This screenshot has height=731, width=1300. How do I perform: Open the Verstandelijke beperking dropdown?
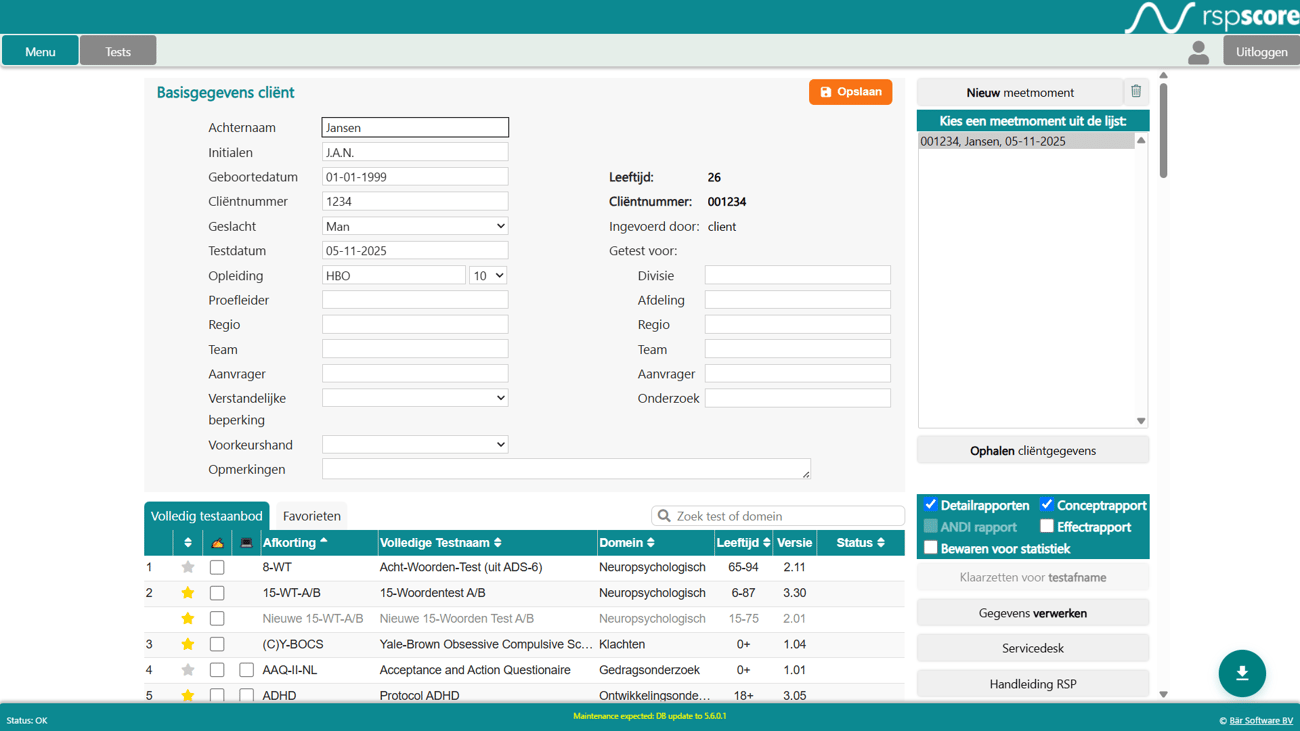414,398
